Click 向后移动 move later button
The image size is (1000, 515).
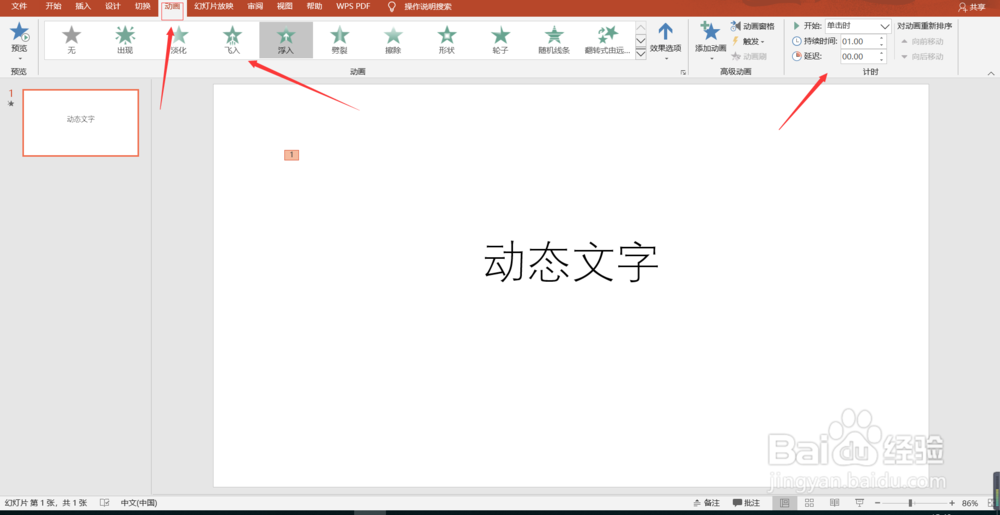pyautogui.click(x=922, y=57)
